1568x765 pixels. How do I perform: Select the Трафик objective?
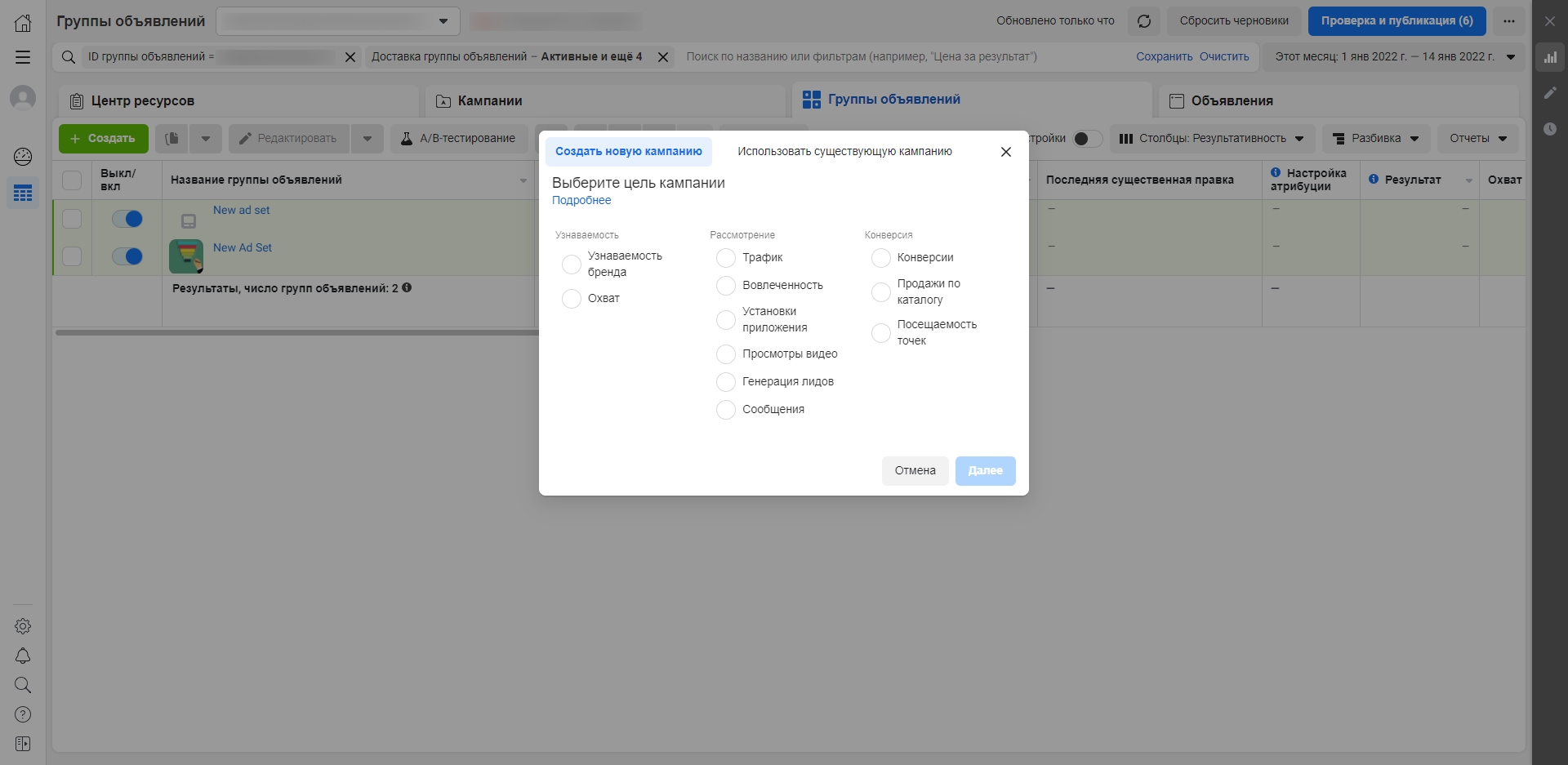point(726,258)
